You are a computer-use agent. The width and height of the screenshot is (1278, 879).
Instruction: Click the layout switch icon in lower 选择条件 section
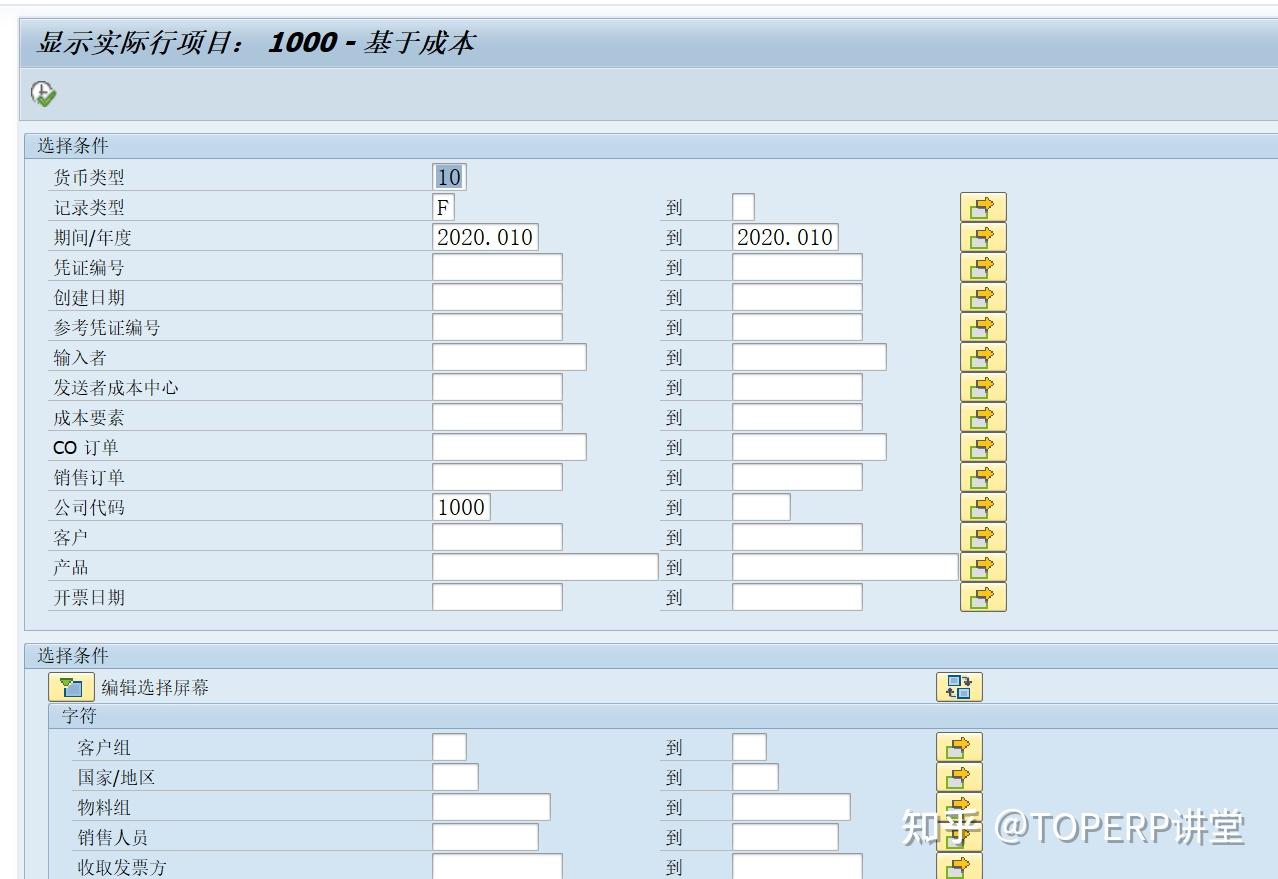pyautogui.click(x=959, y=686)
